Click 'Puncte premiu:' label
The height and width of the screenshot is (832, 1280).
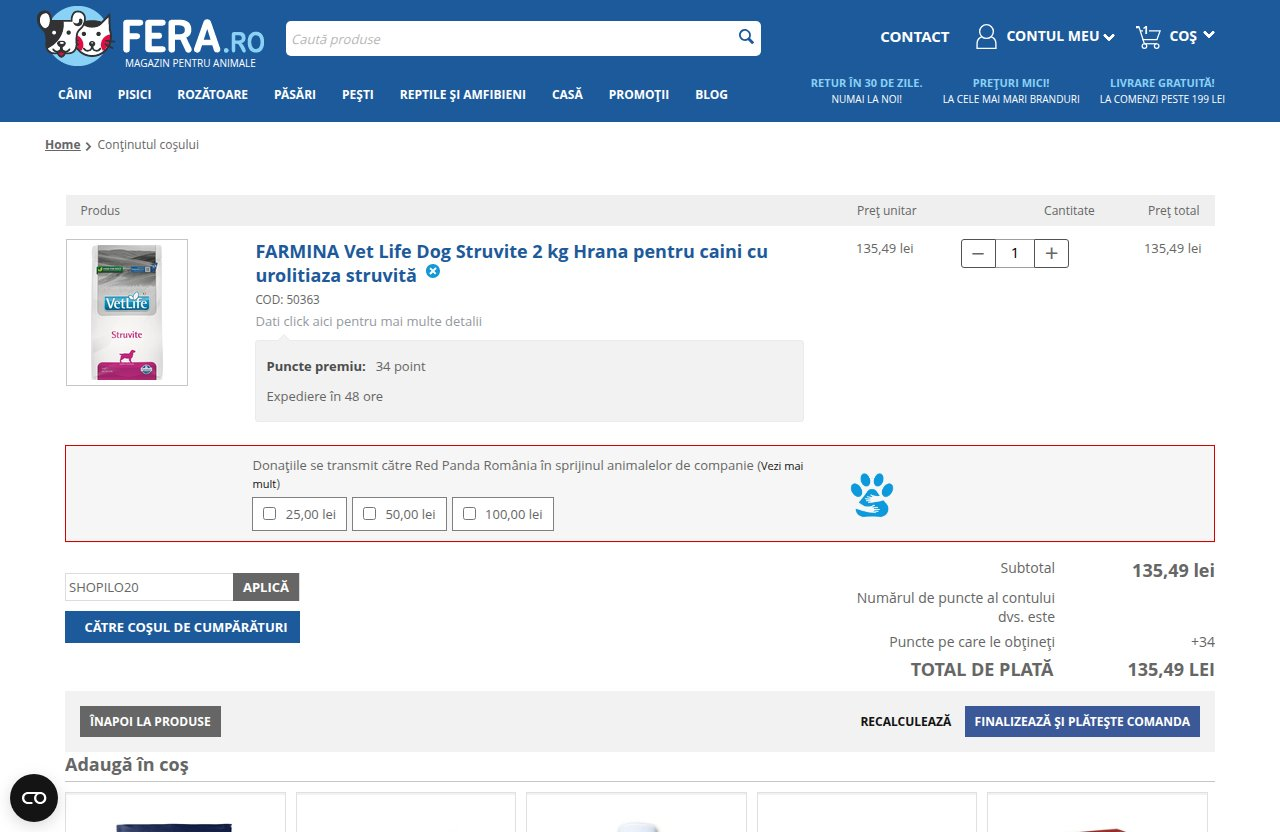[x=316, y=366]
